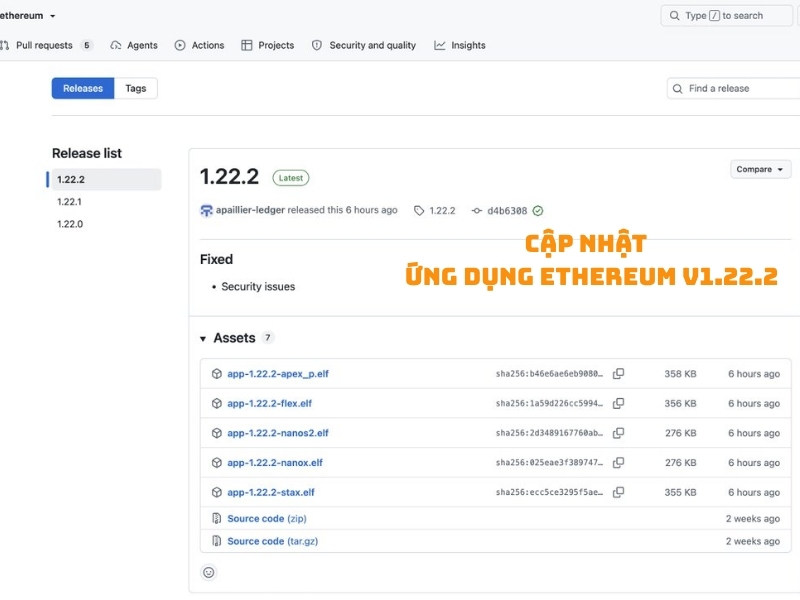Viewport: 800px width, 600px height.
Task: Click the apaillier-ledger avatar icon
Action: coord(206,210)
